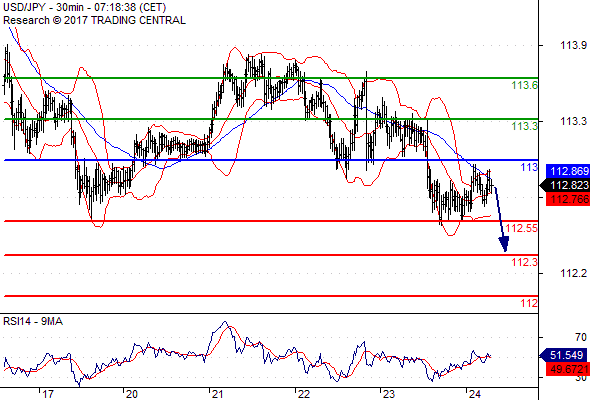590x400 pixels.
Task: Click the RSI14 - 9MA indicator title
Action: pos(33,321)
